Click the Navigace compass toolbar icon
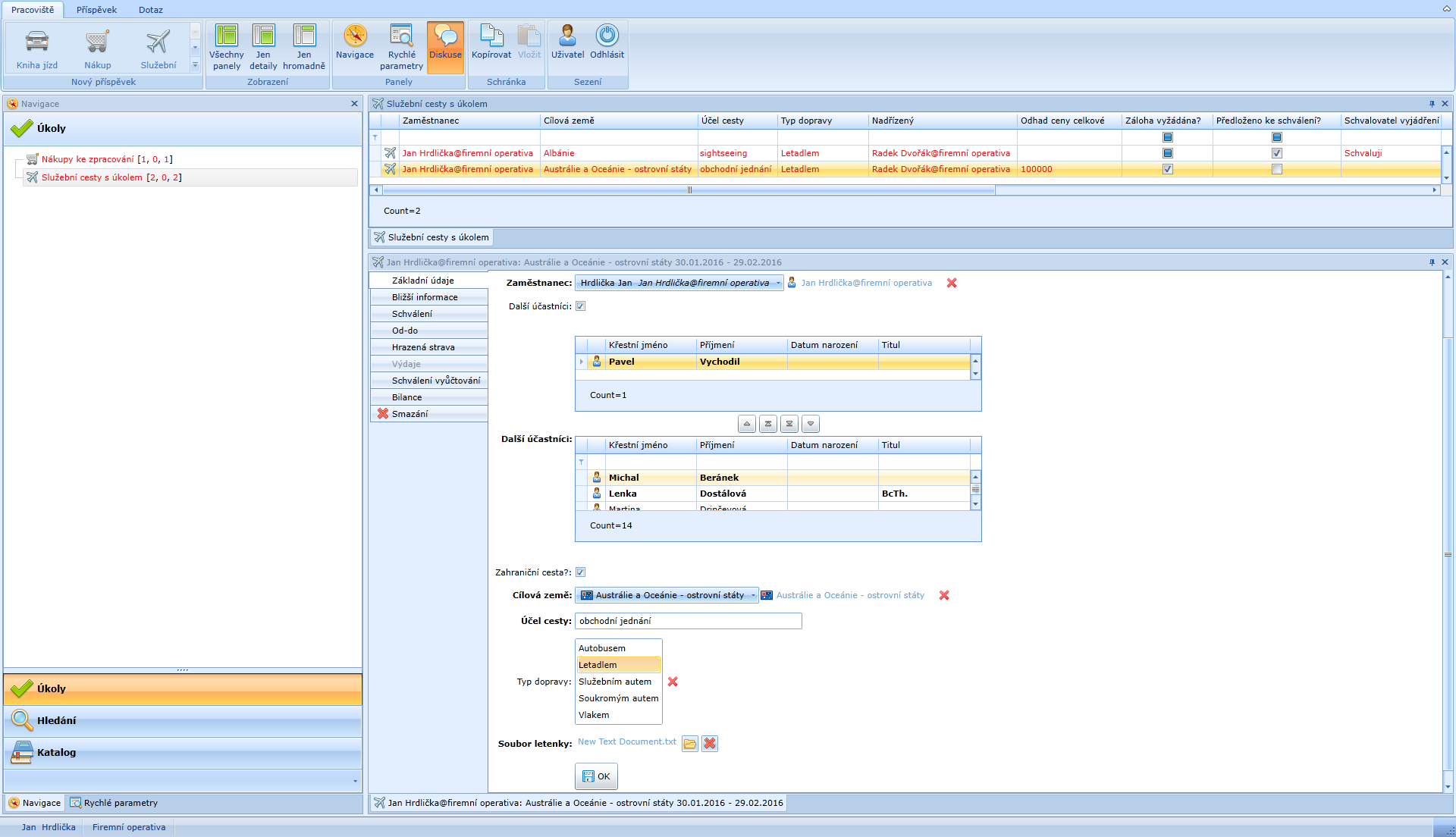The height and width of the screenshot is (837, 1456). click(355, 36)
